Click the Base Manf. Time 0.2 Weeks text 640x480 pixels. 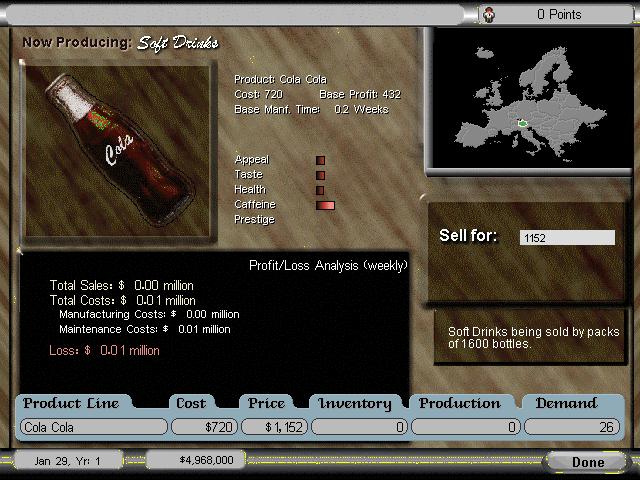[x=311, y=109]
